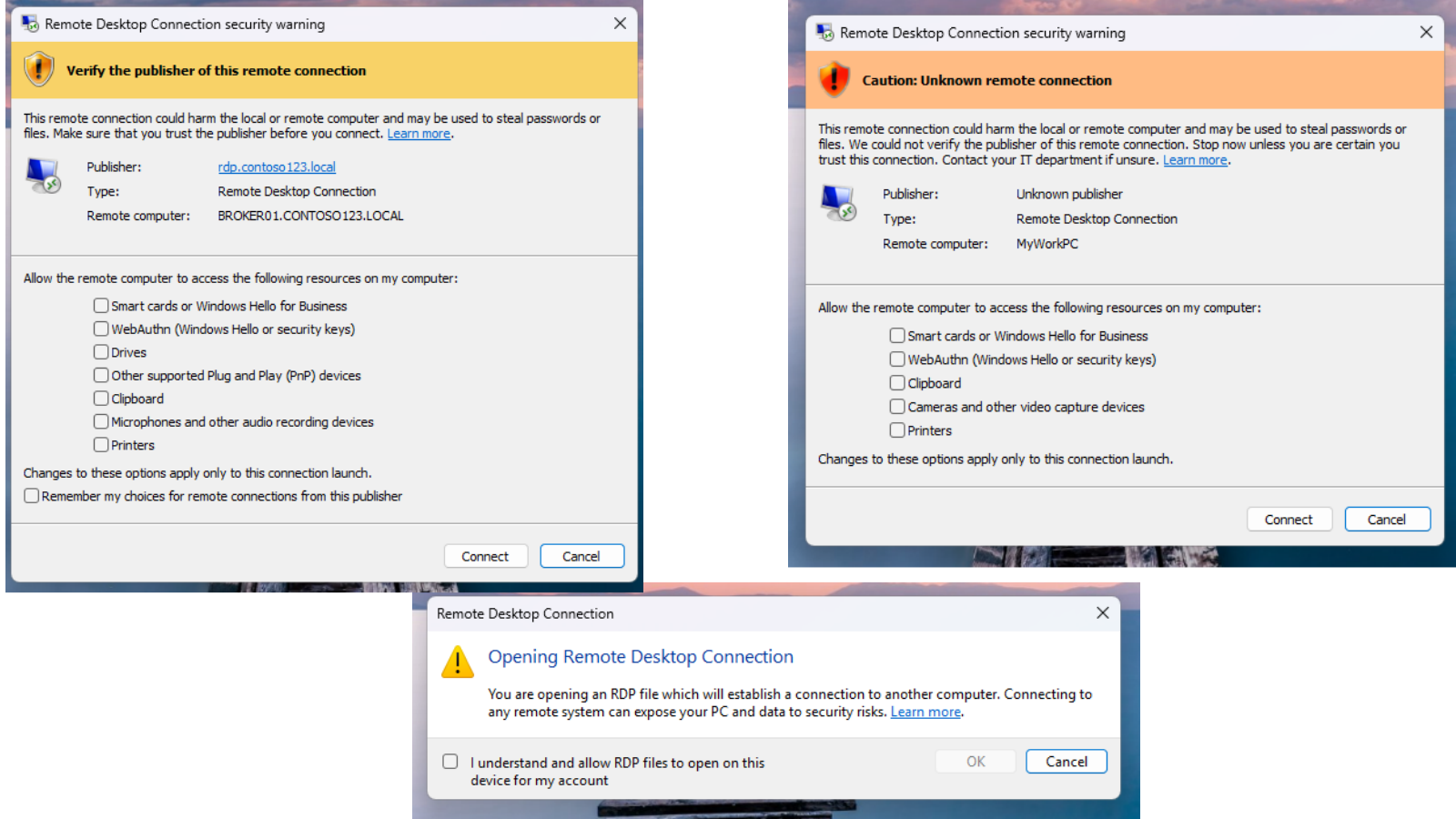Open Learn more link in Verify publisher dialog
Screen dimensions: 1456x819
tap(419, 134)
